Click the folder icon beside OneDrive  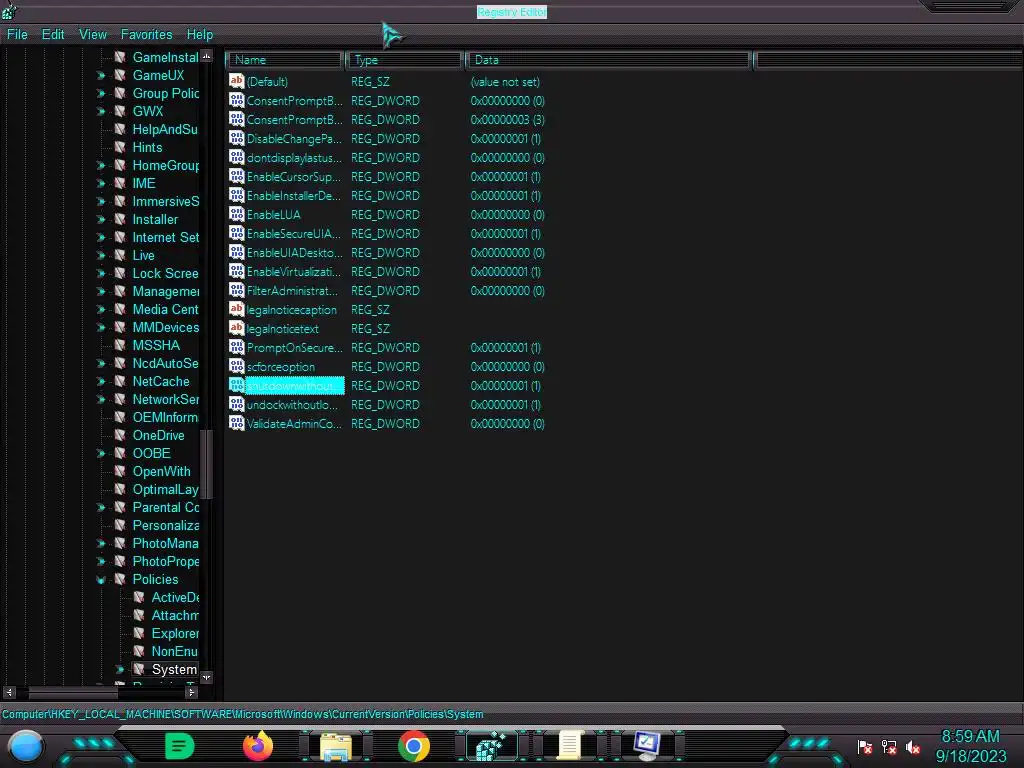click(x=120, y=435)
